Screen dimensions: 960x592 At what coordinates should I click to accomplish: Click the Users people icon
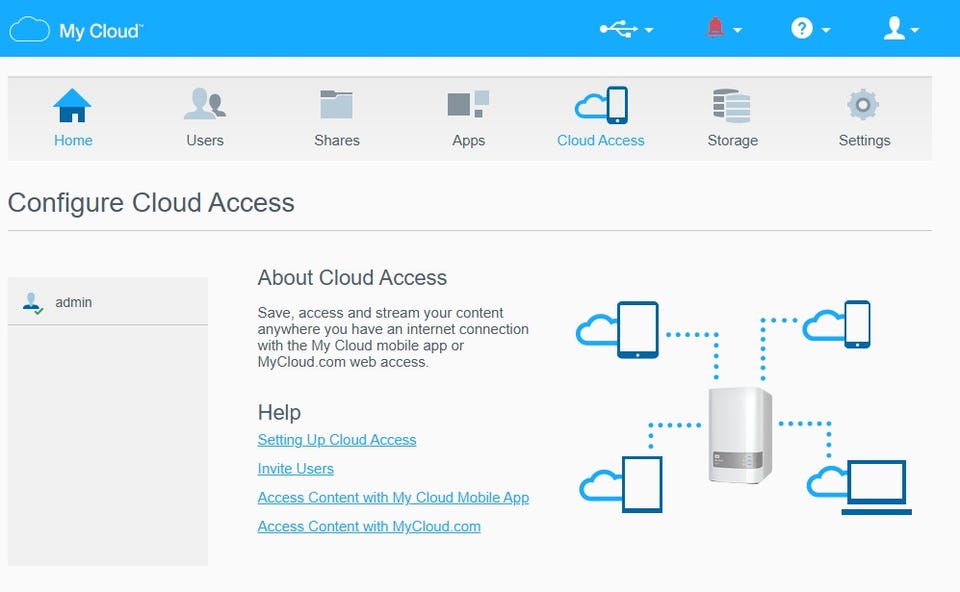point(204,103)
